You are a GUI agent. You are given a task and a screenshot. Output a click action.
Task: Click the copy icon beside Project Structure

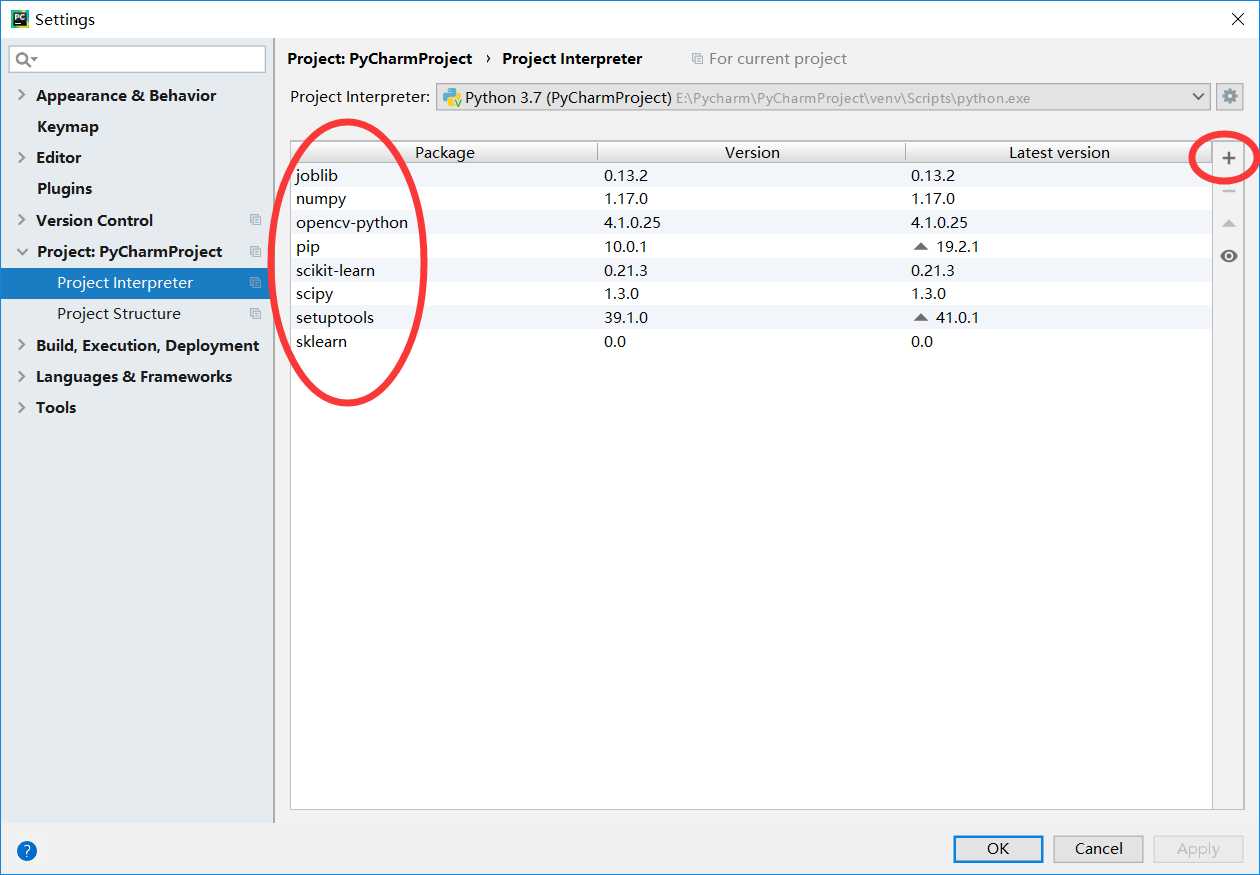(255, 314)
